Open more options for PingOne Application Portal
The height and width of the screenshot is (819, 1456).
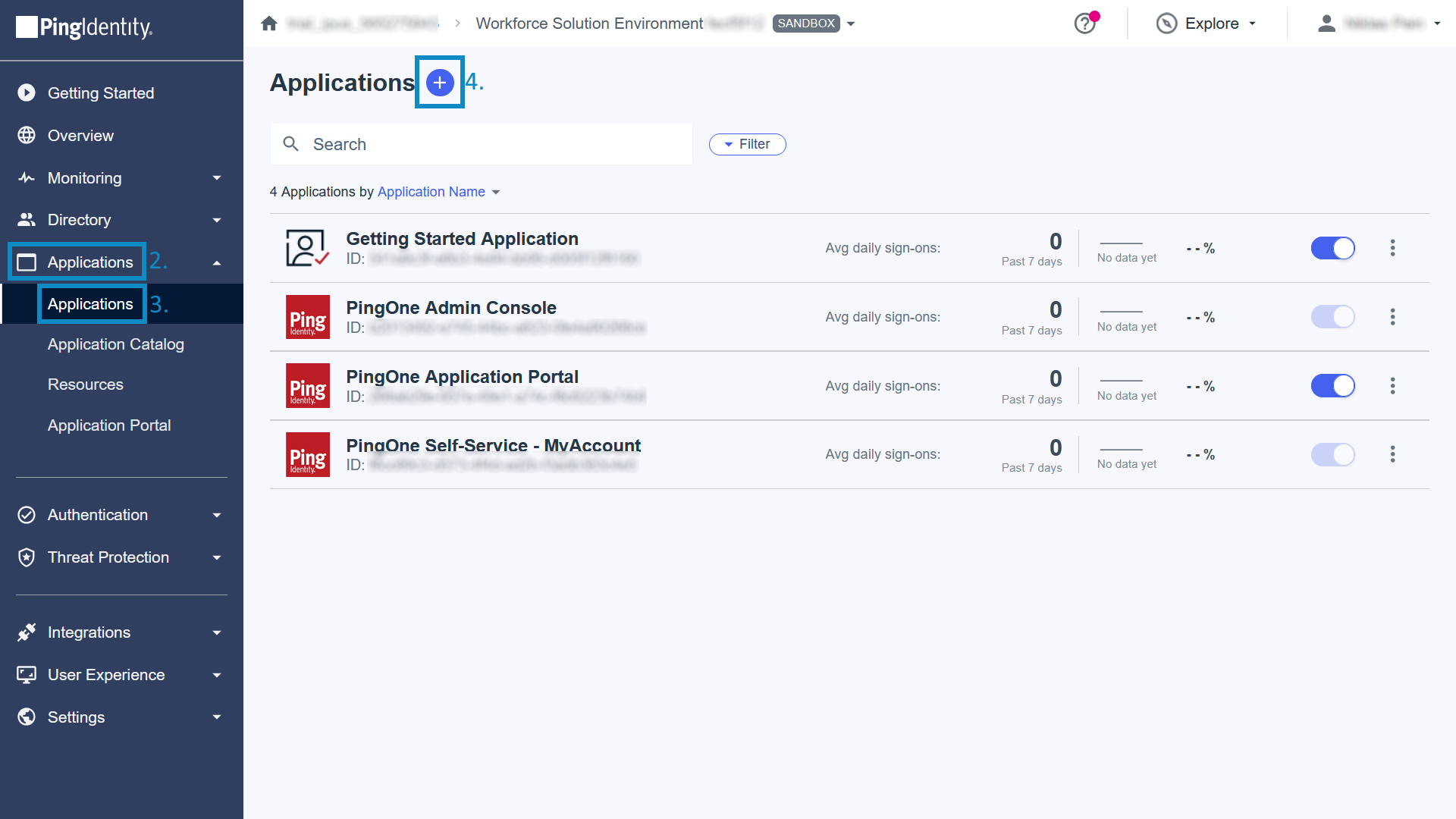pyautogui.click(x=1392, y=385)
